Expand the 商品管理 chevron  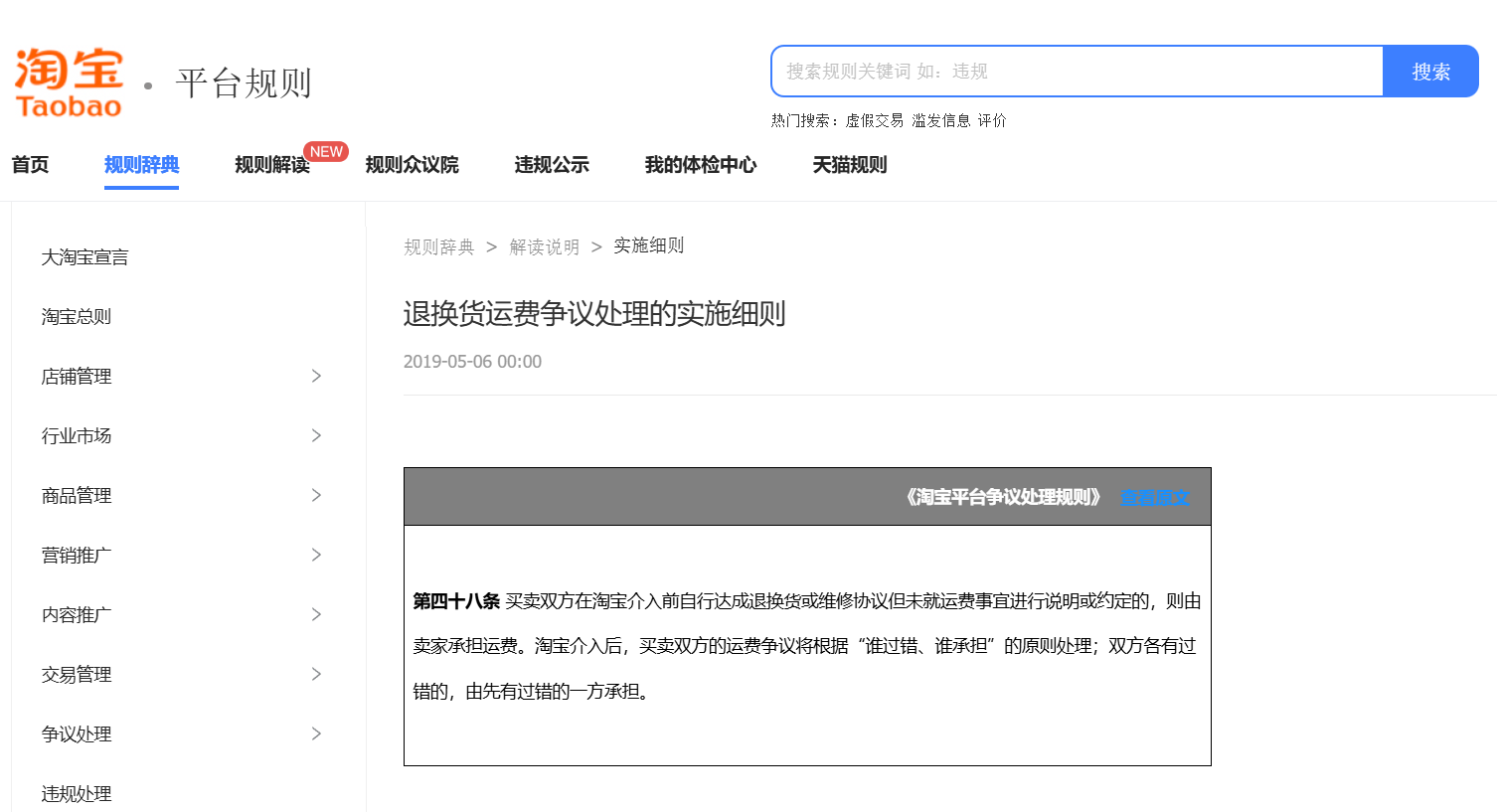316,495
